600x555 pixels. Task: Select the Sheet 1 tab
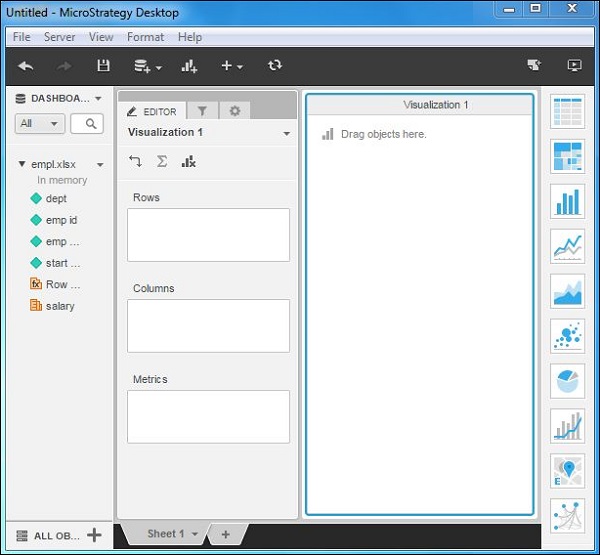tap(166, 534)
